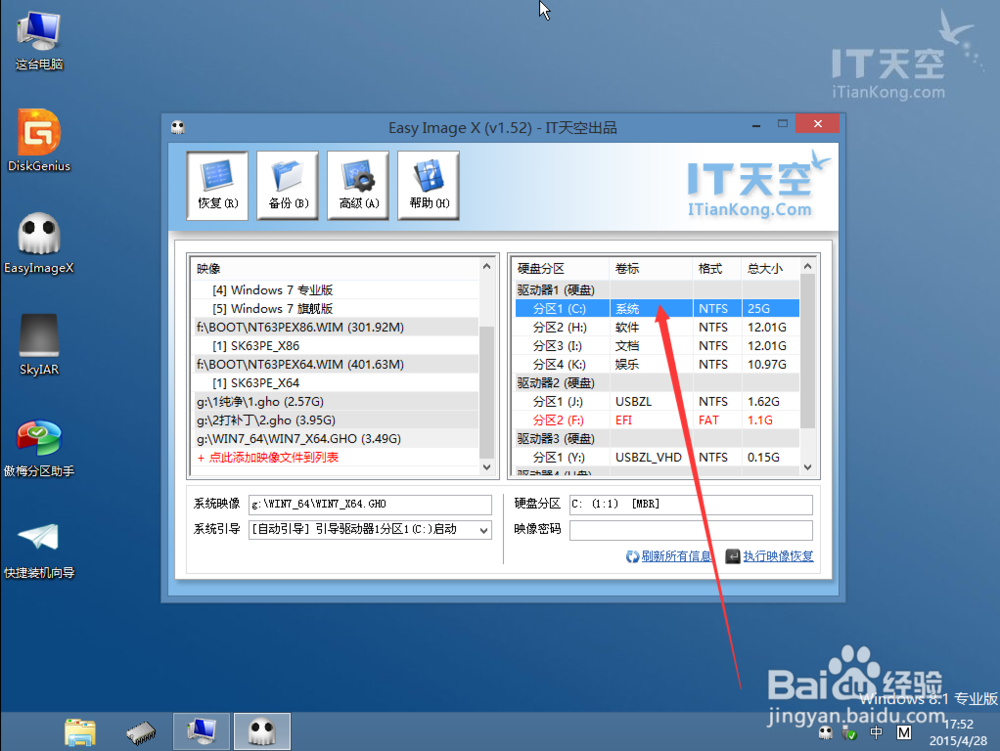Screen dimensions: 1000x751
Task: Open the 这台电脑 desktop icon
Action: click(x=40, y=40)
